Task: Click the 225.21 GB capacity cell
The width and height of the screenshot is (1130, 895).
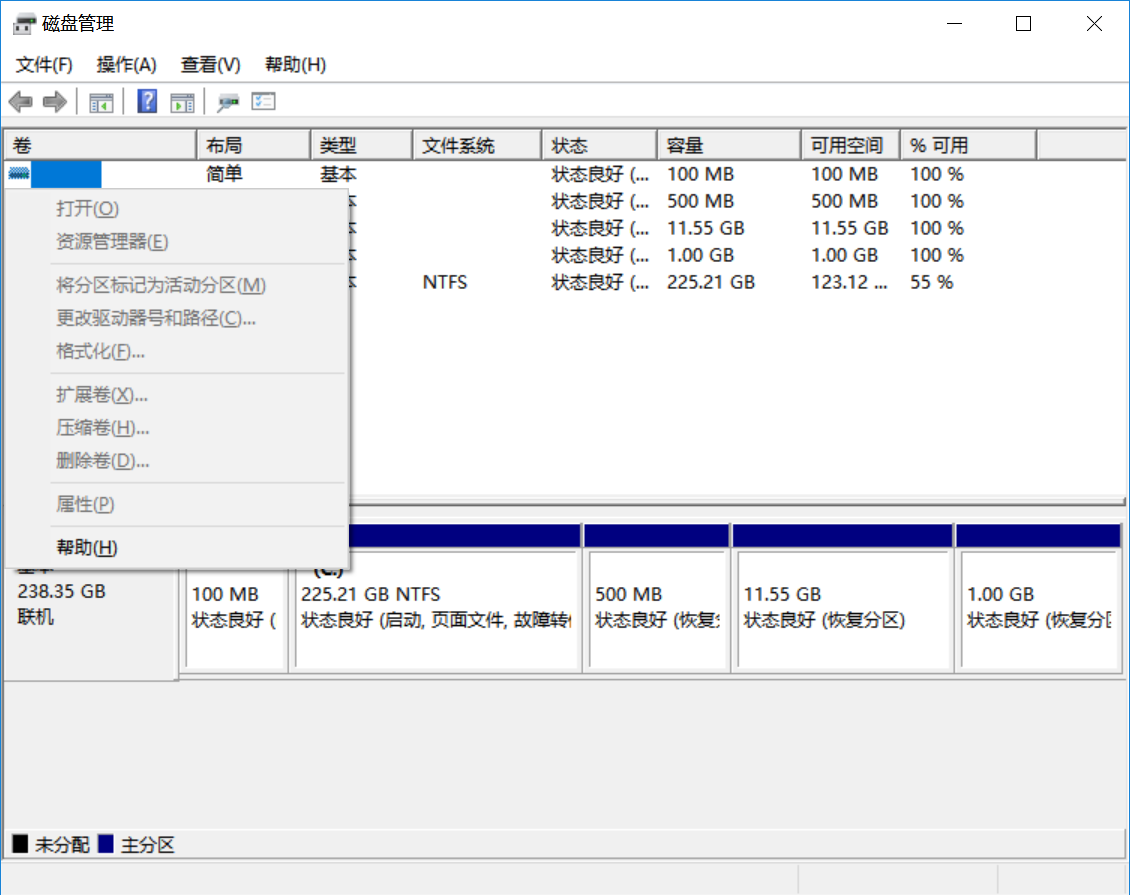Action: (711, 282)
